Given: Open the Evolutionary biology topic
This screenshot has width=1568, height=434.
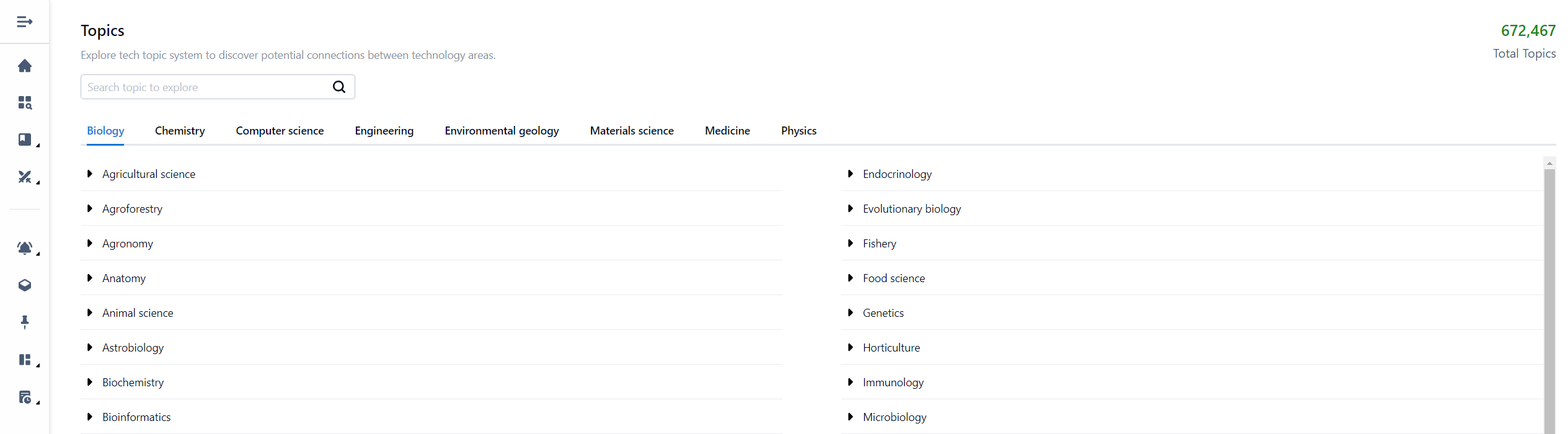Looking at the screenshot, I should click(x=911, y=209).
